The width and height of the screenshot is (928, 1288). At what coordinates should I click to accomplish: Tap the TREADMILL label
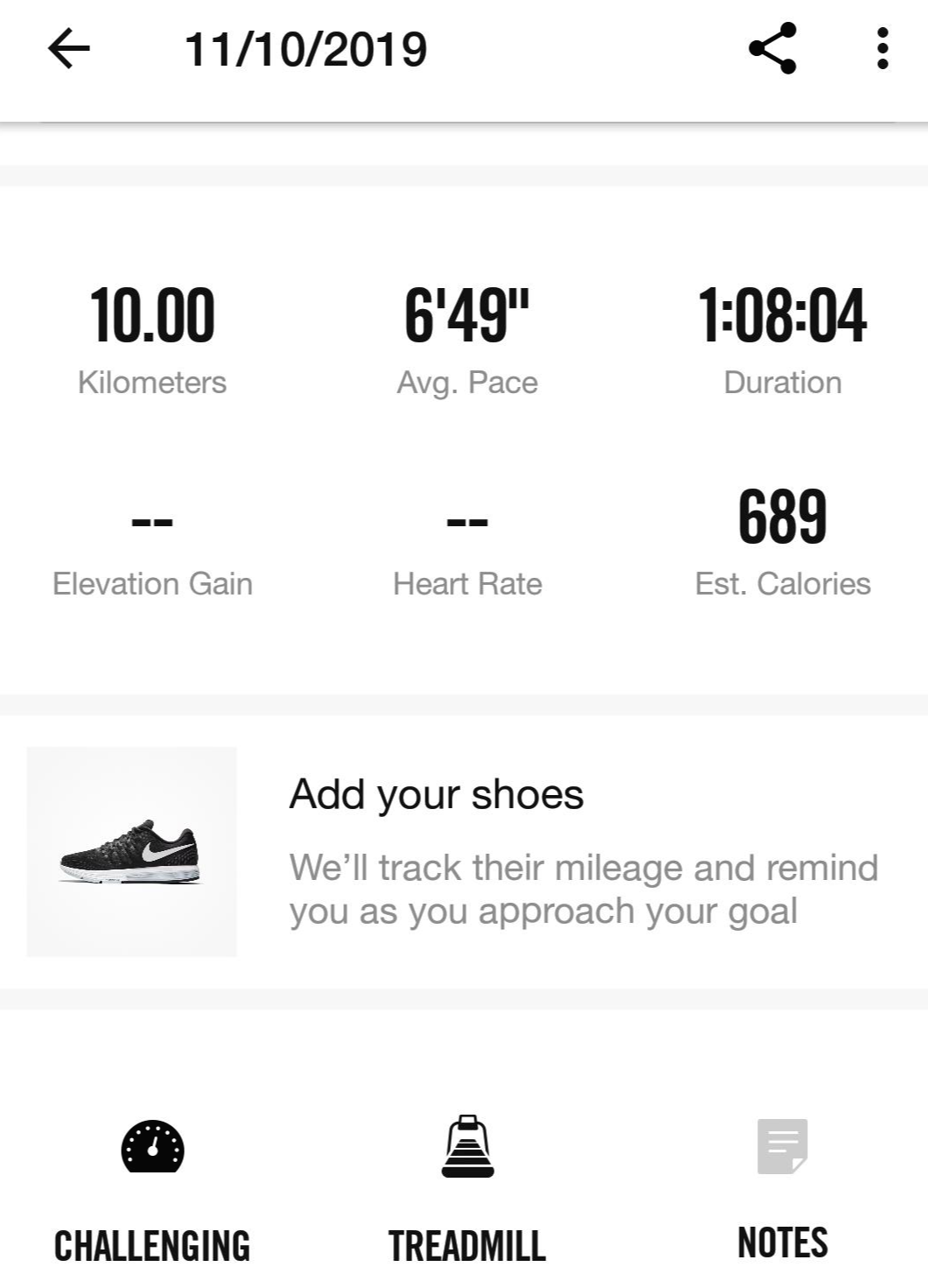coord(467,1246)
